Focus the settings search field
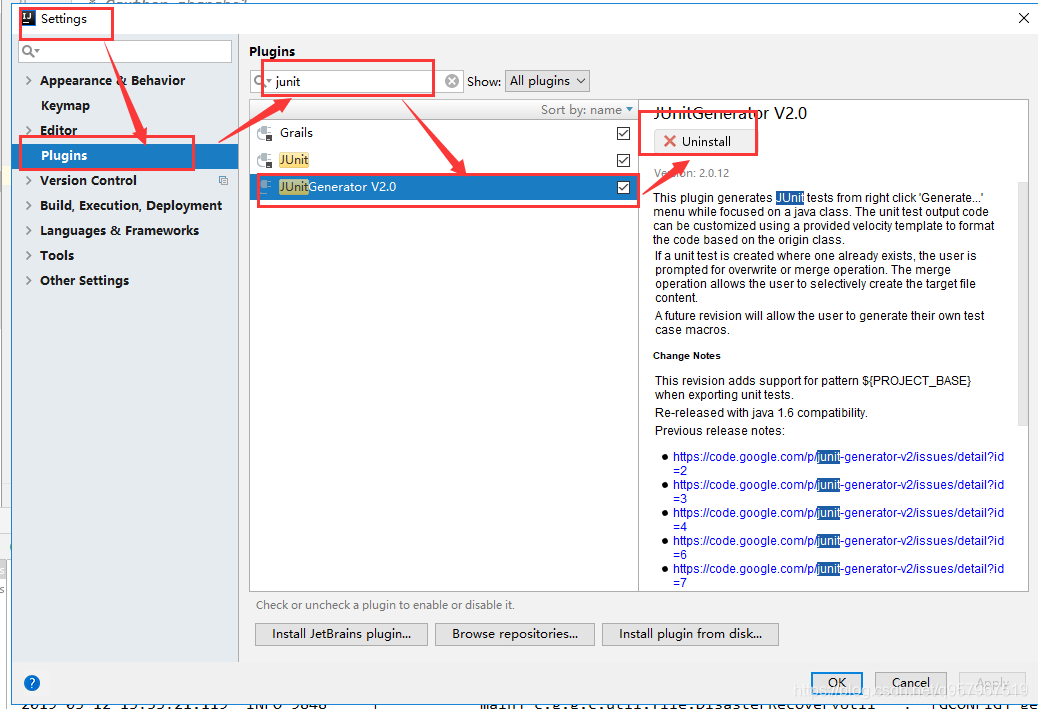This screenshot has height=709, width=1038. click(125, 51)
